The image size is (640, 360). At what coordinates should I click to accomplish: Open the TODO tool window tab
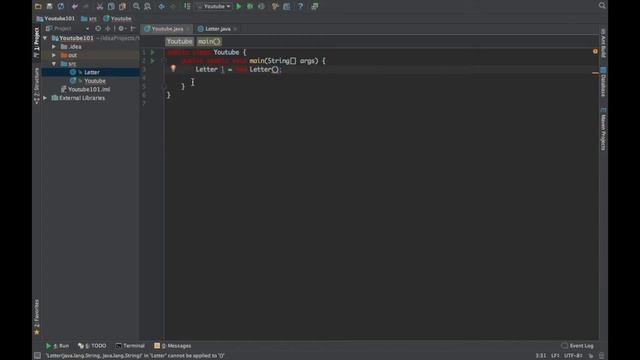92,346
